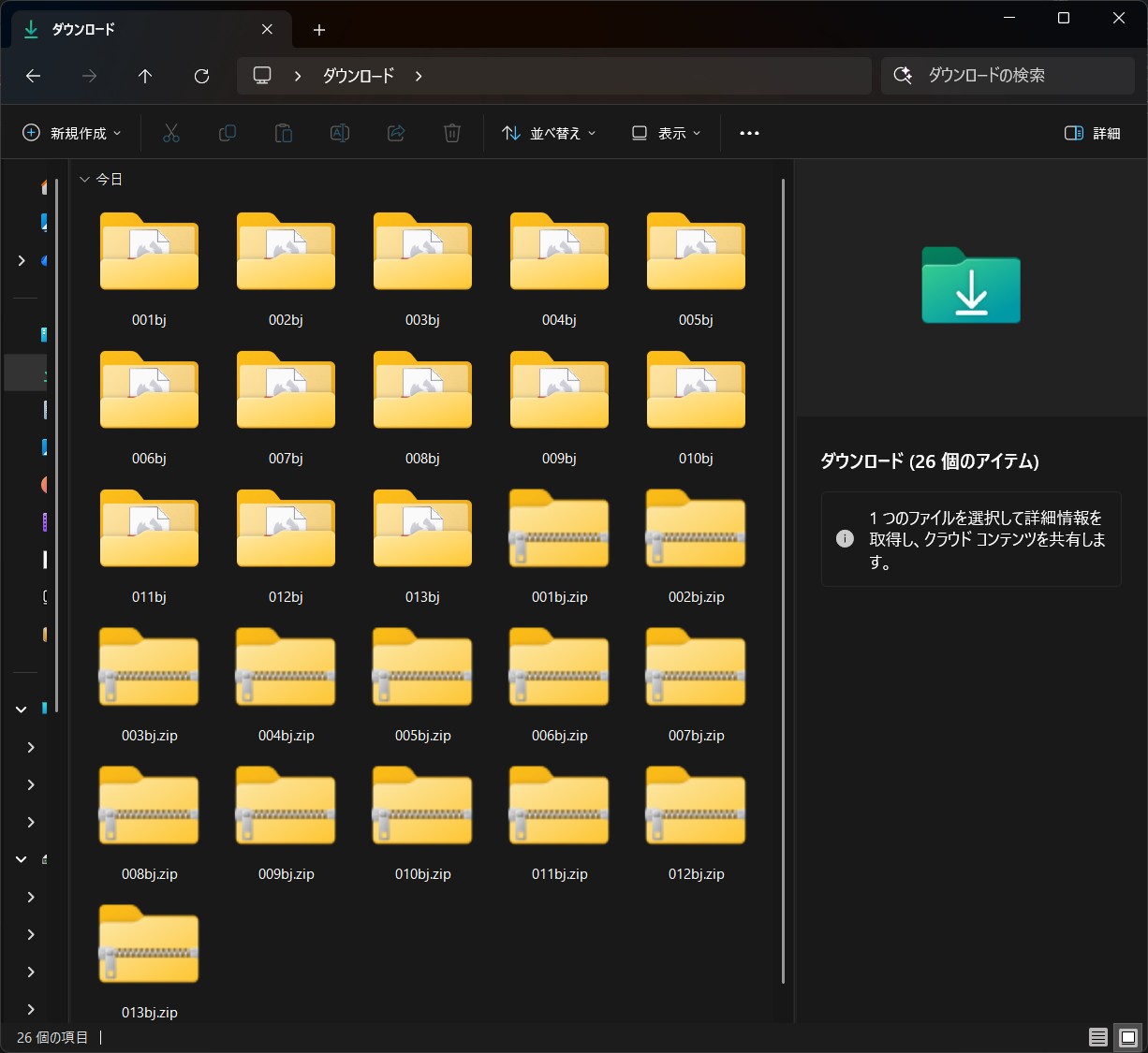Add a new tab
The width and height of the screenshot is (1148, 1053).
(x=319, y=30)
